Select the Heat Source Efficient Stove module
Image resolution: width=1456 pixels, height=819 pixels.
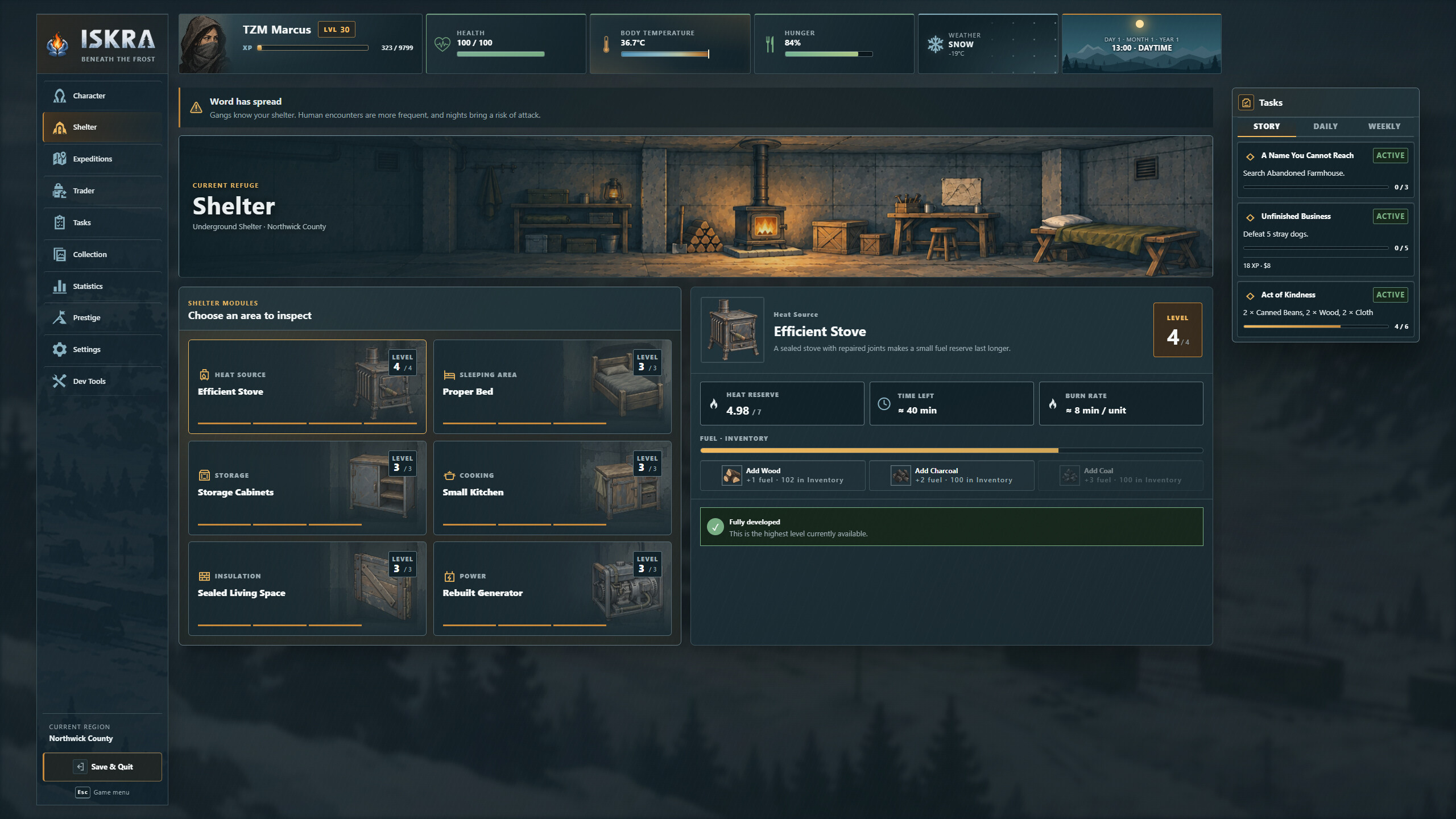307,387
